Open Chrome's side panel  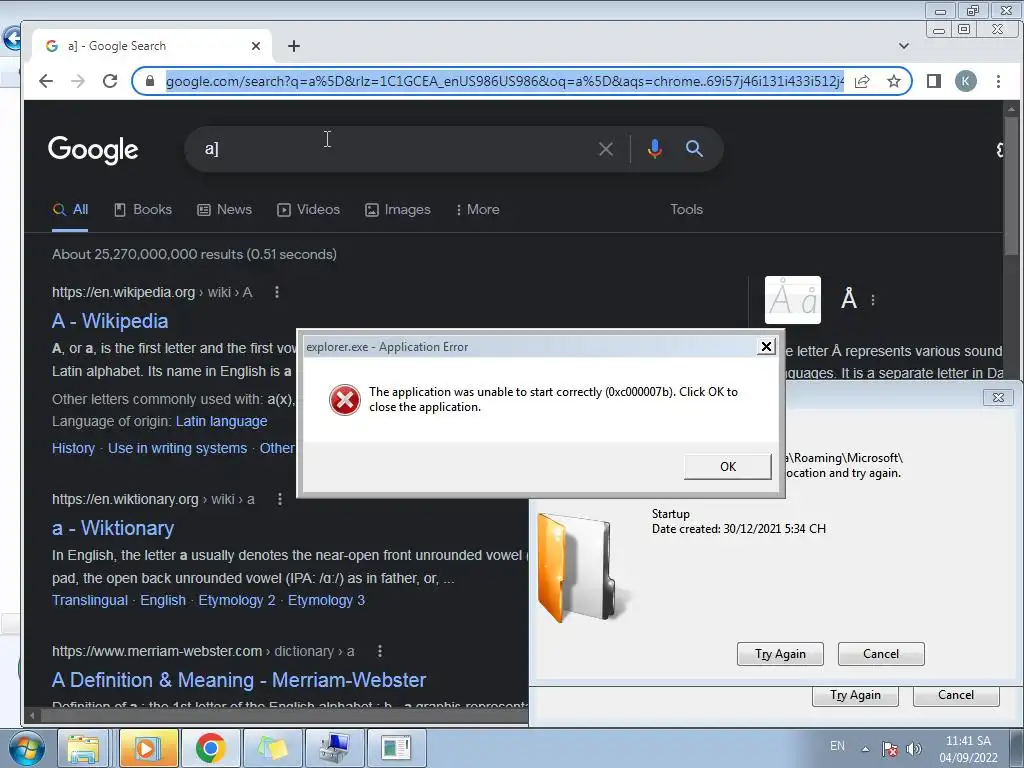pyautogui.click(x=934, y=81)
